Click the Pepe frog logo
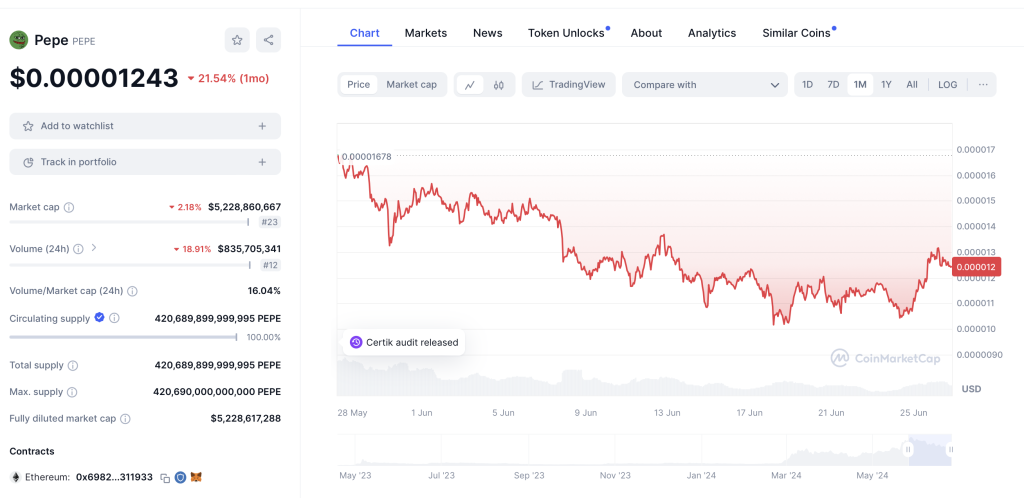 (x=19, y=40)
